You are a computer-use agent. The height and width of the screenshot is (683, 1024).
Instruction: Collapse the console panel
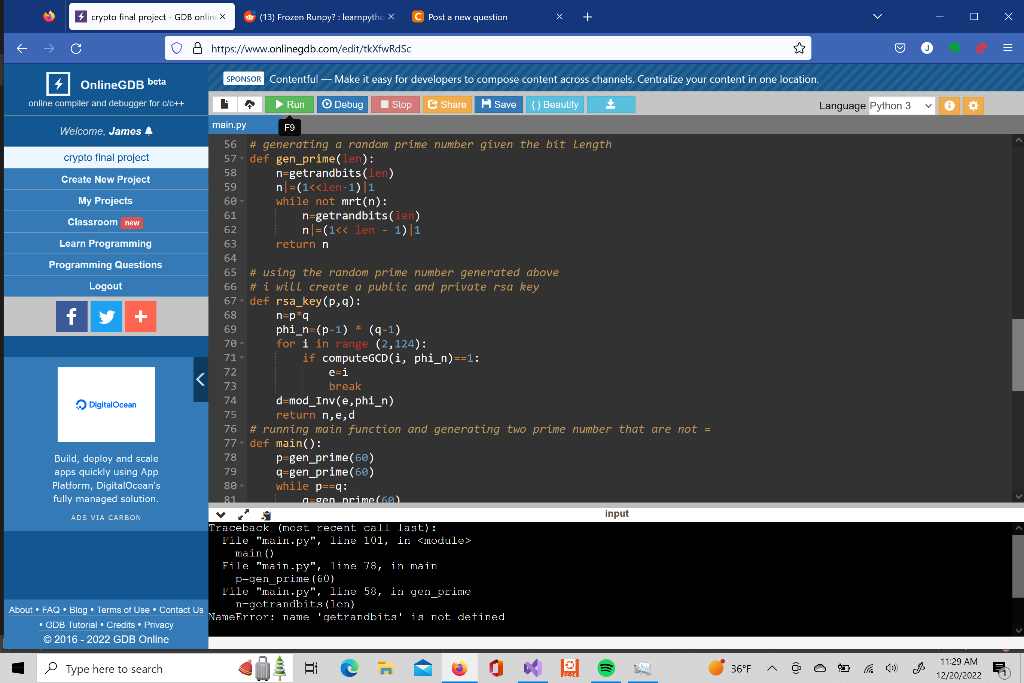click(221, 514)
